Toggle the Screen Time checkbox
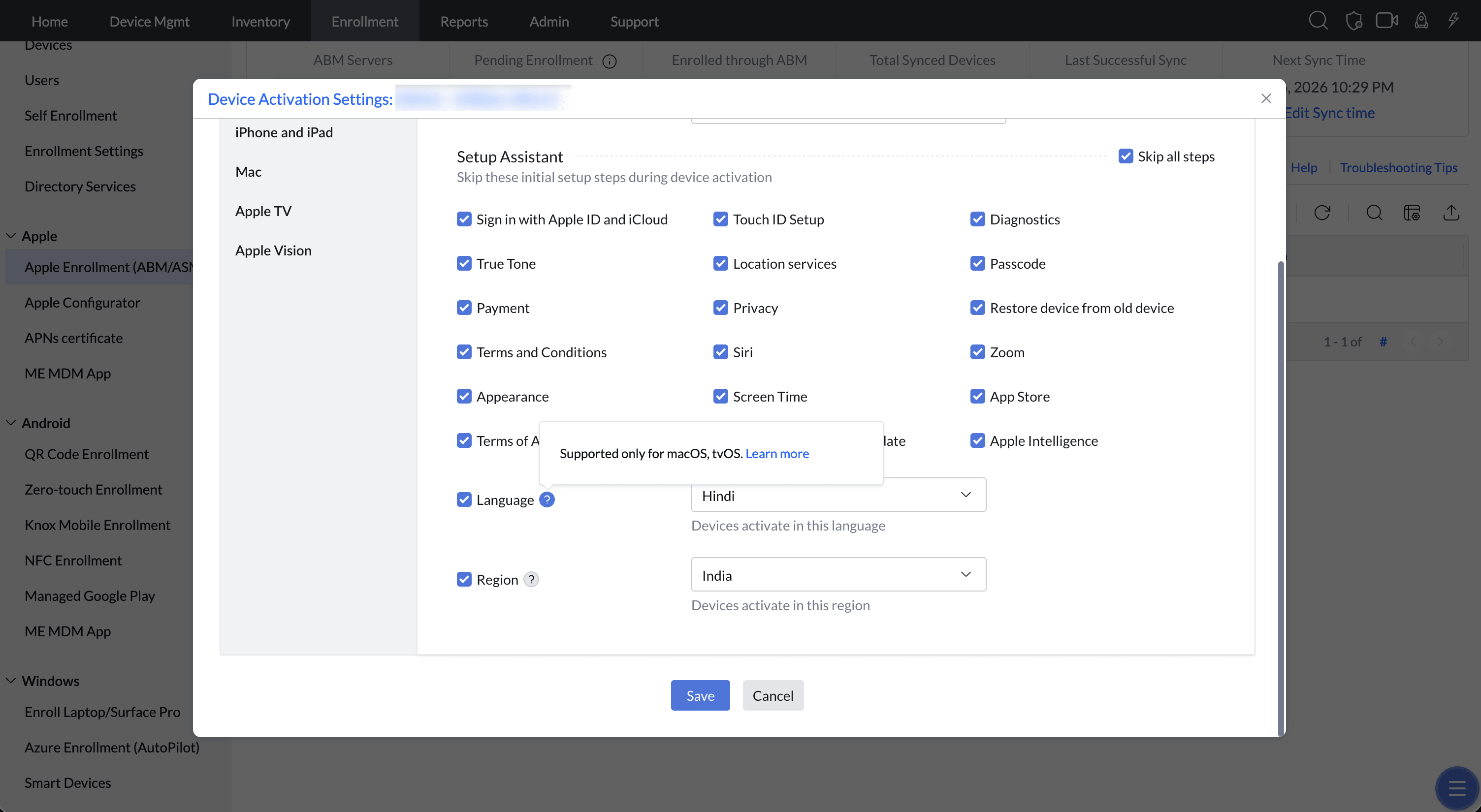 click(720, 396)
